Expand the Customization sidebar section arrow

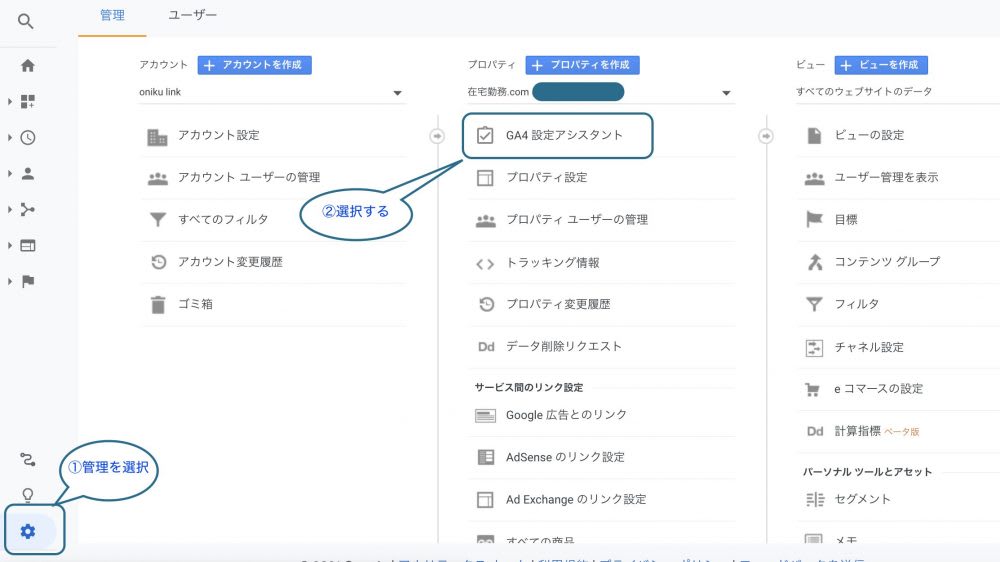point(10,101)
